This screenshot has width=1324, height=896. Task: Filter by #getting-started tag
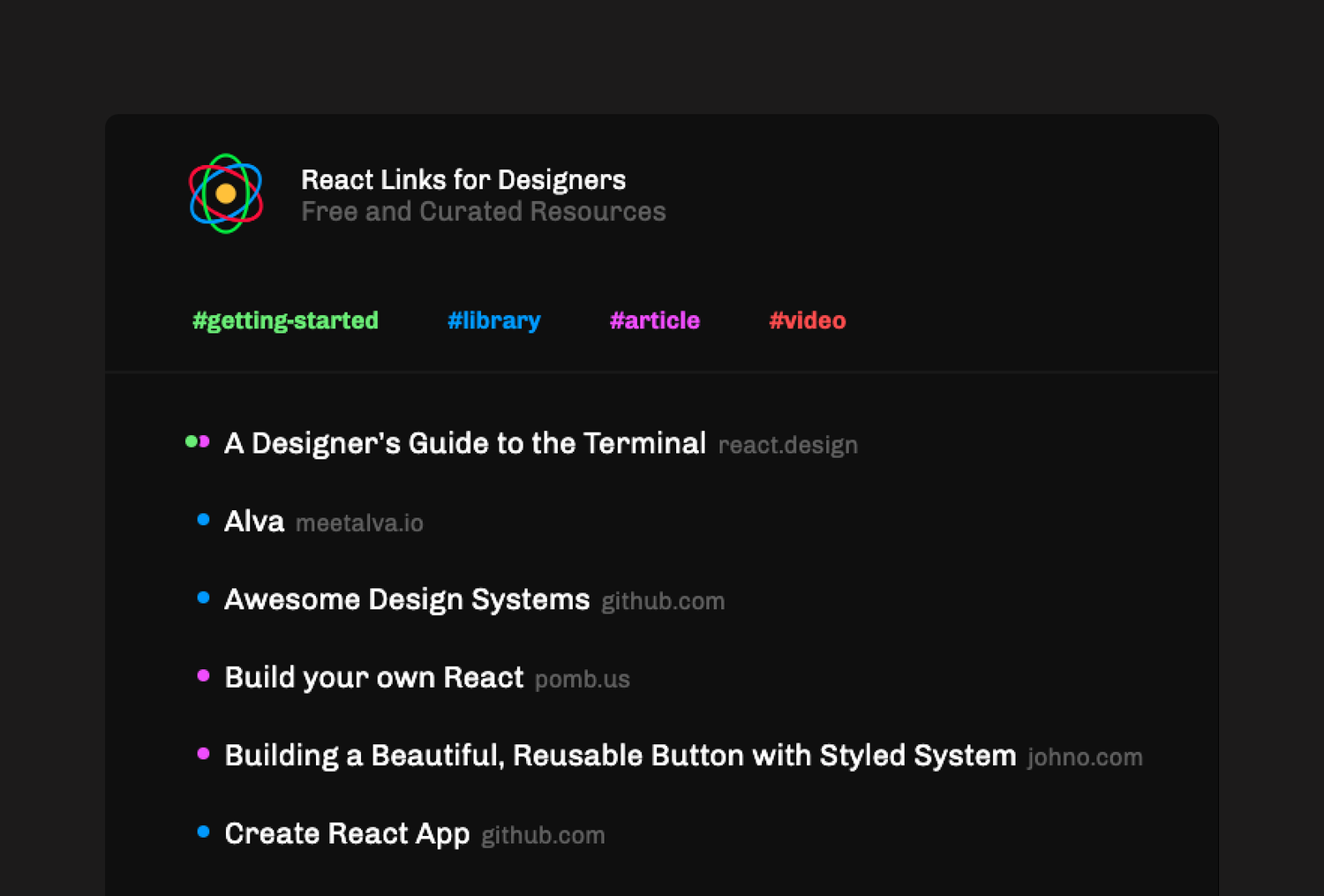tap(286, 320)
